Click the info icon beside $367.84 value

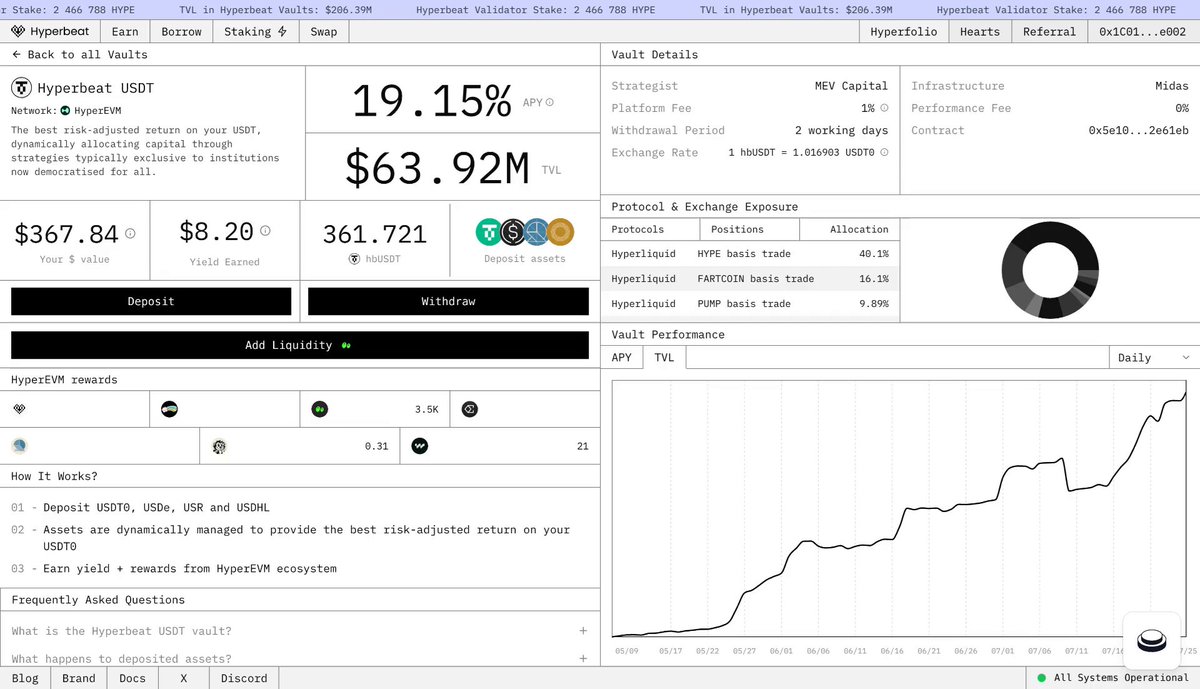tap(130, 233)
